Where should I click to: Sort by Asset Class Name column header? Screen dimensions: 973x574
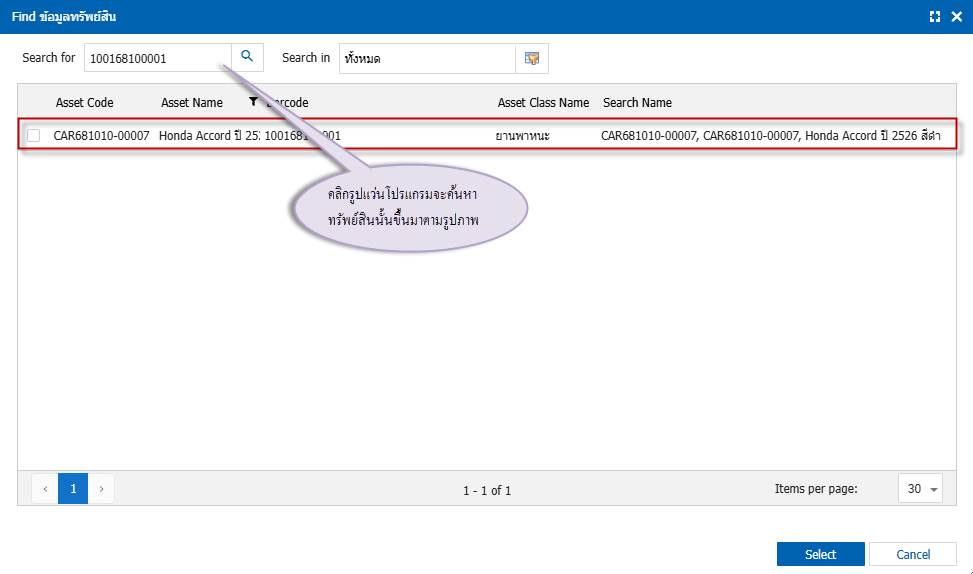tap(543, 103)
